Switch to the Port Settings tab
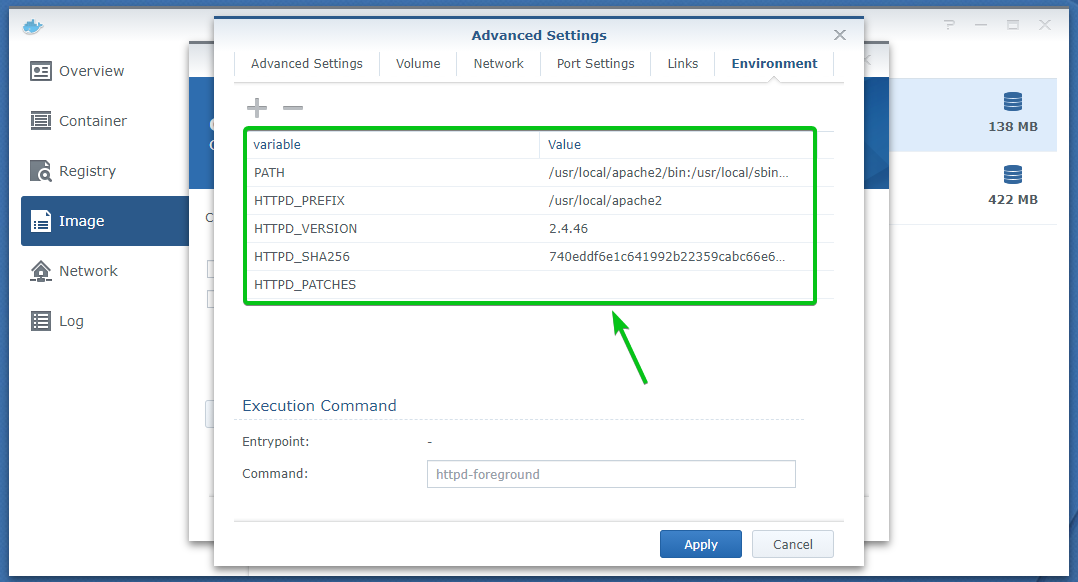Viewport: 1078px width, 582px height. click(x=596, y=64)
